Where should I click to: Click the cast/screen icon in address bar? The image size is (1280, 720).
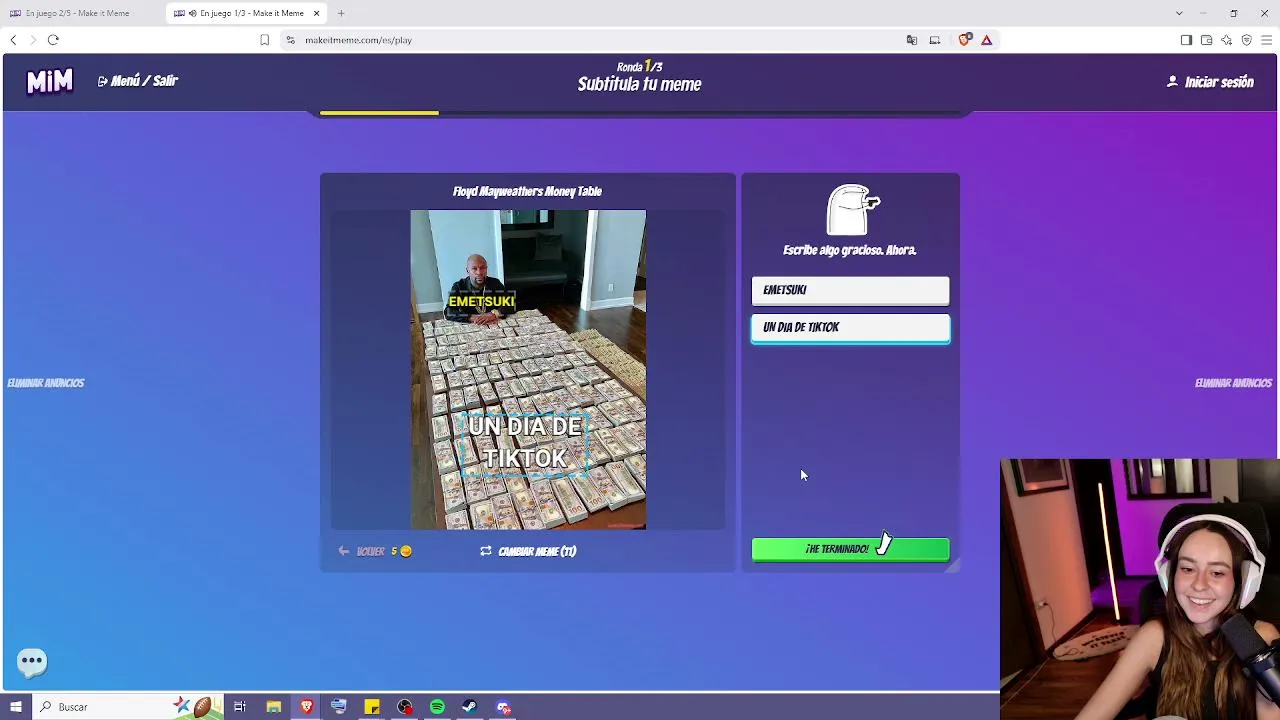(x=934, y=40)
